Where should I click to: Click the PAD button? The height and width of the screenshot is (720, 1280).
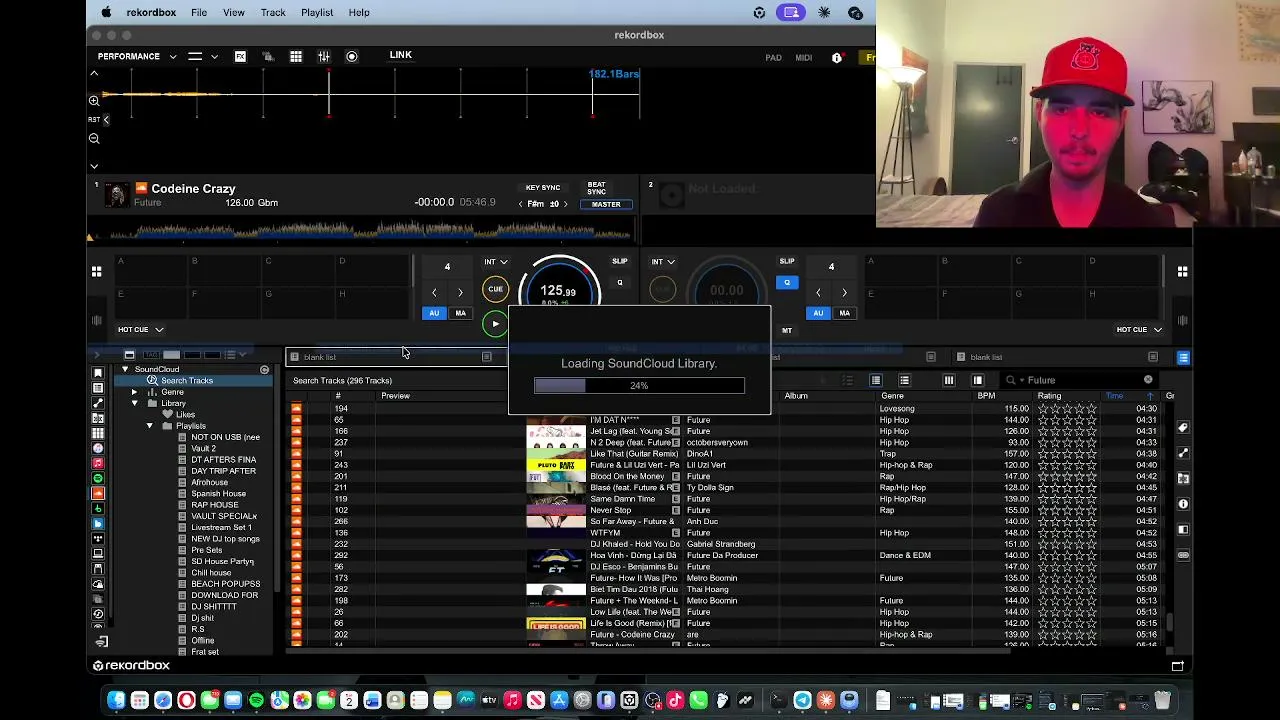pyautogui.click(x=774, y=58)
